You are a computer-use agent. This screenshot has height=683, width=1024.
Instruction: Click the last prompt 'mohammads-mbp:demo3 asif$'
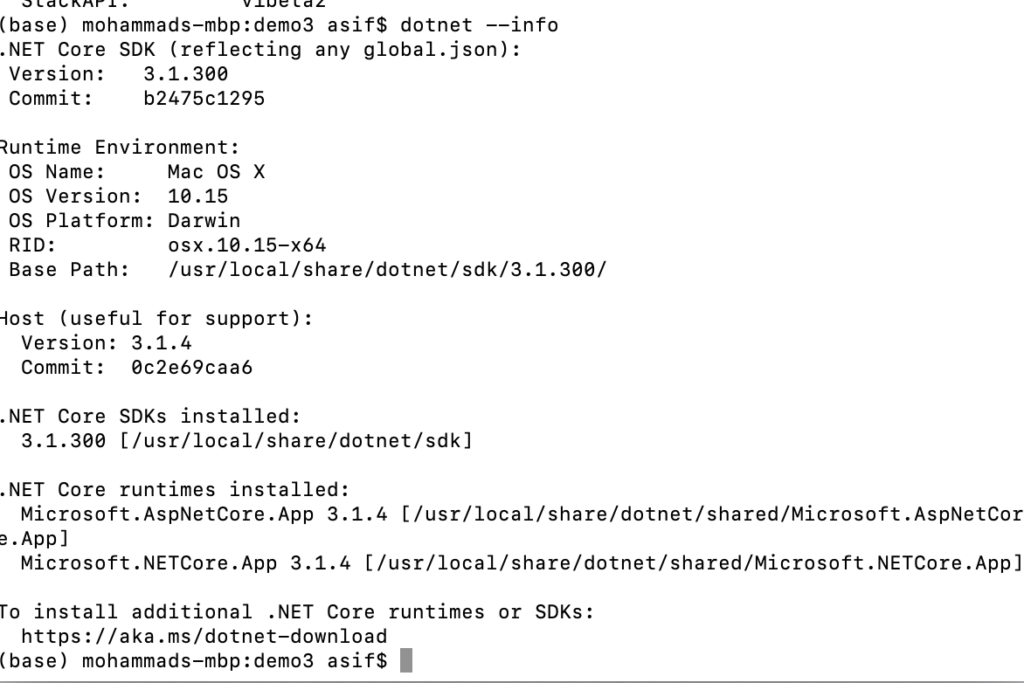(234, 661)
